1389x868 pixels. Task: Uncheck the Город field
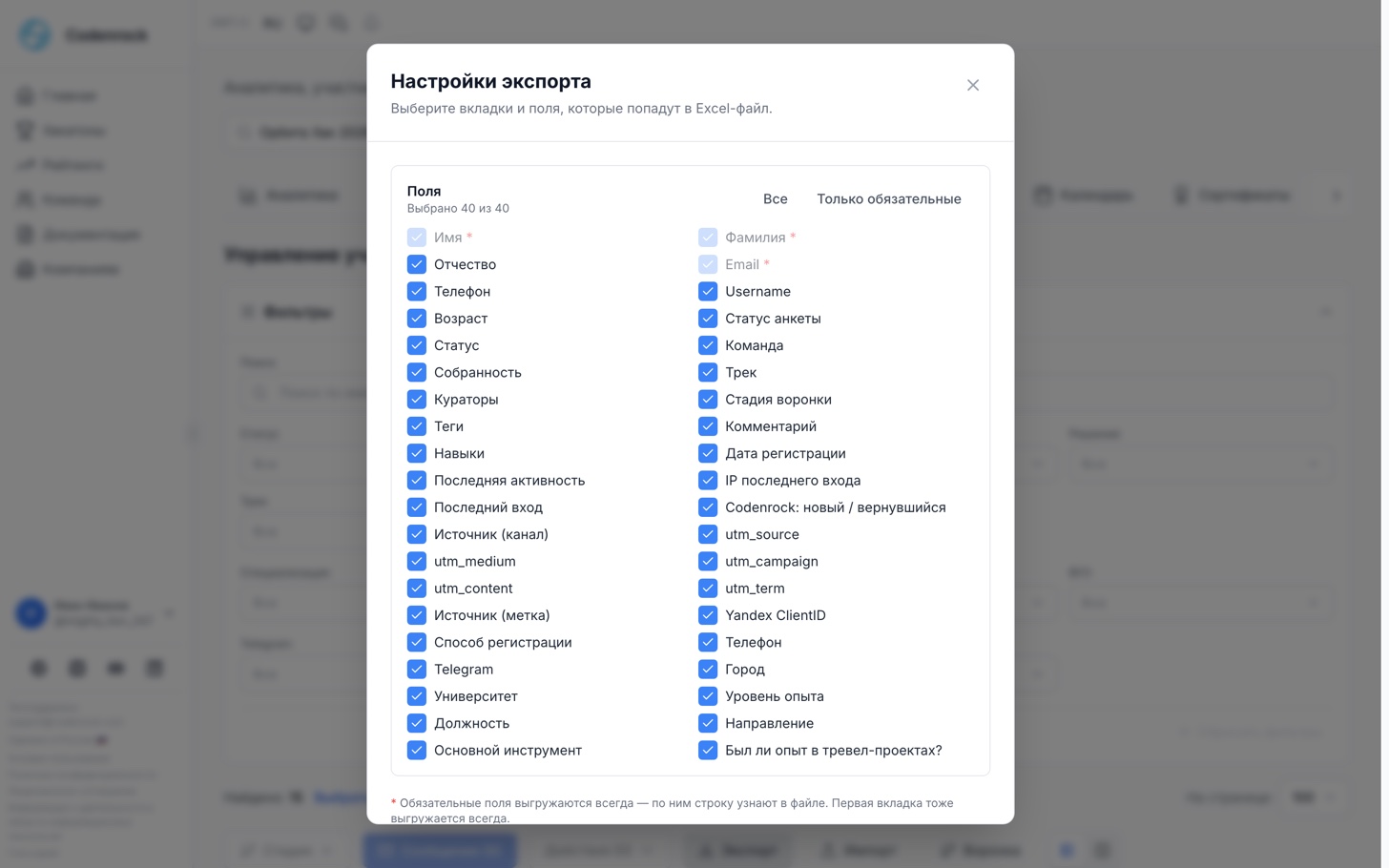tap(708, 670)
